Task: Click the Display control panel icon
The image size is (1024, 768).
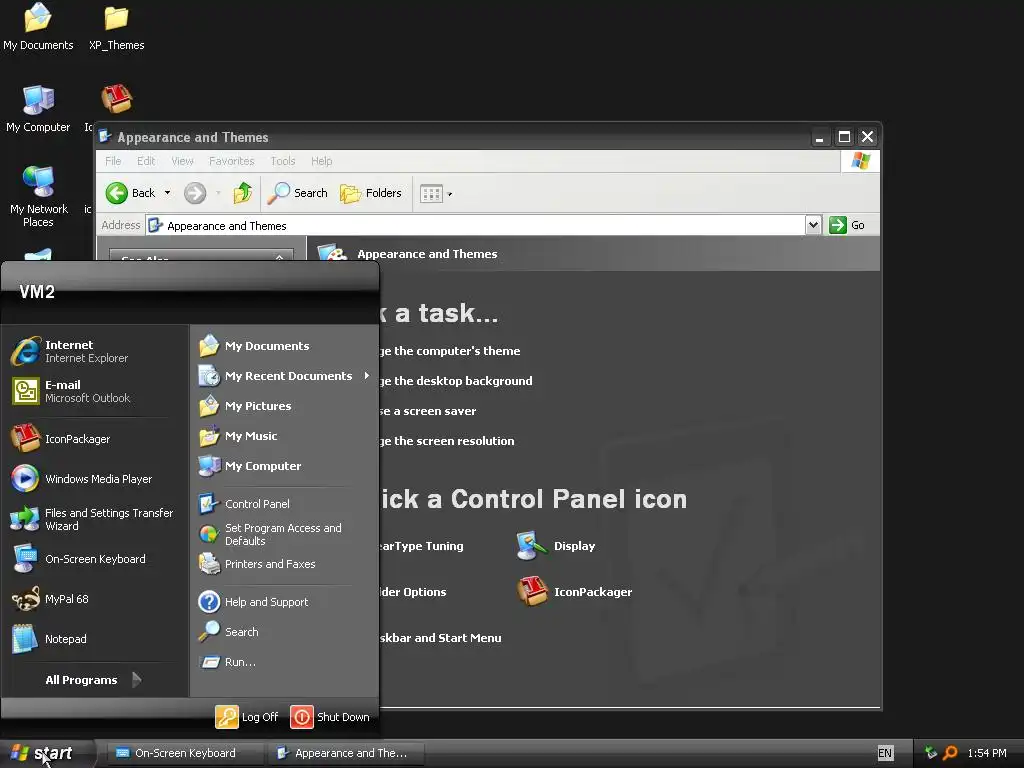Action: 556,546
